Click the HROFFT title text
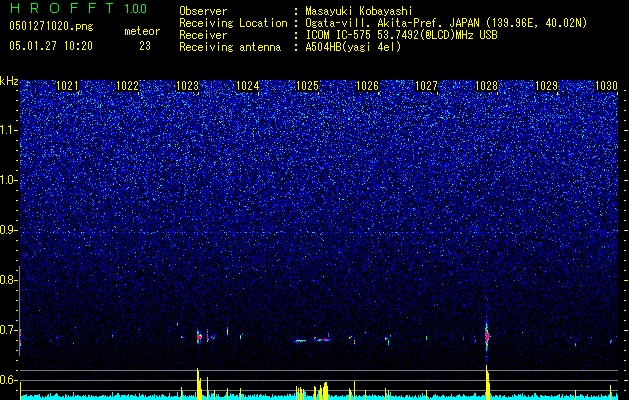This screenshot has width=629, height=400. point(63,8)
